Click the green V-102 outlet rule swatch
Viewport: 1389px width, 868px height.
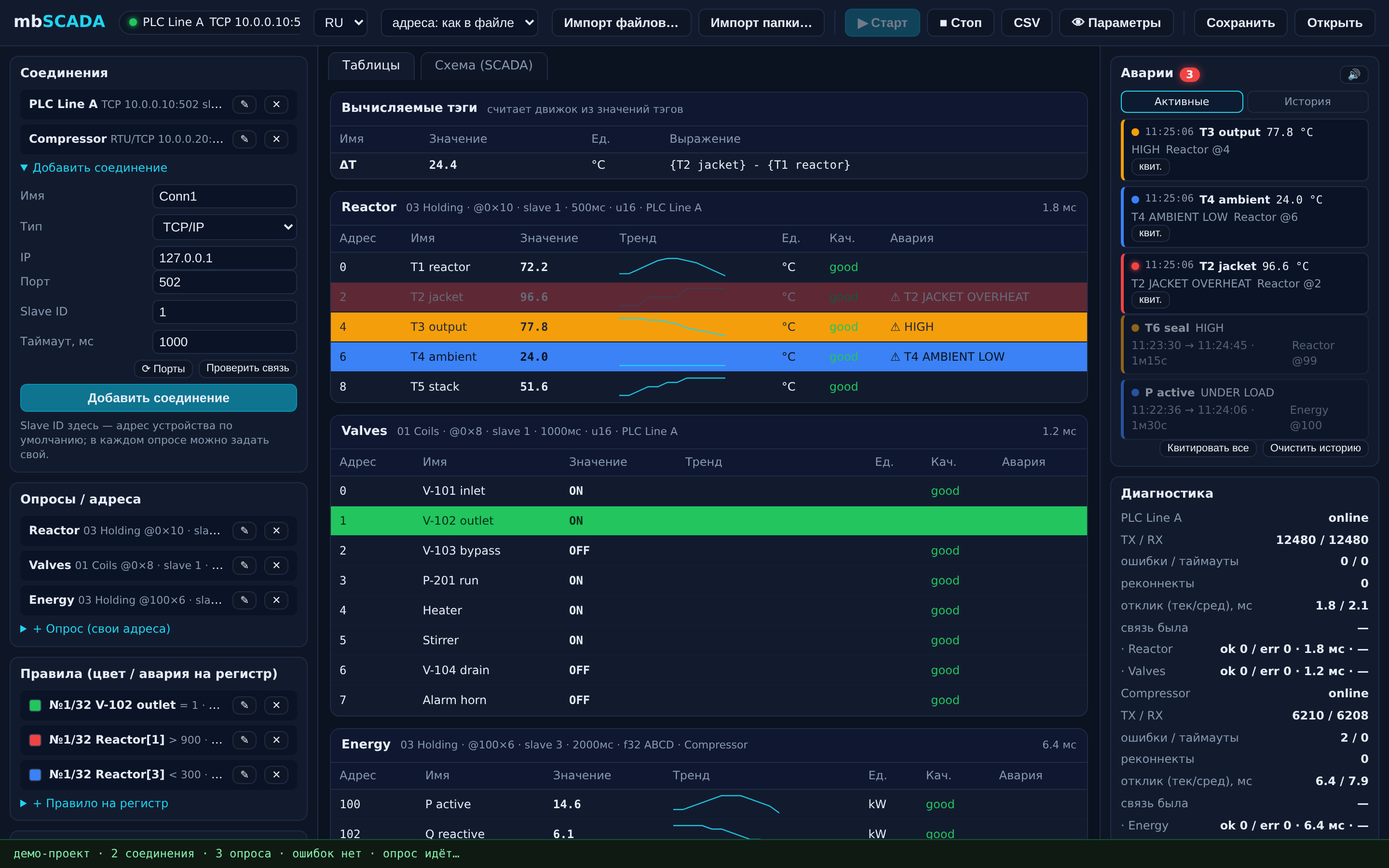(35, 705)
